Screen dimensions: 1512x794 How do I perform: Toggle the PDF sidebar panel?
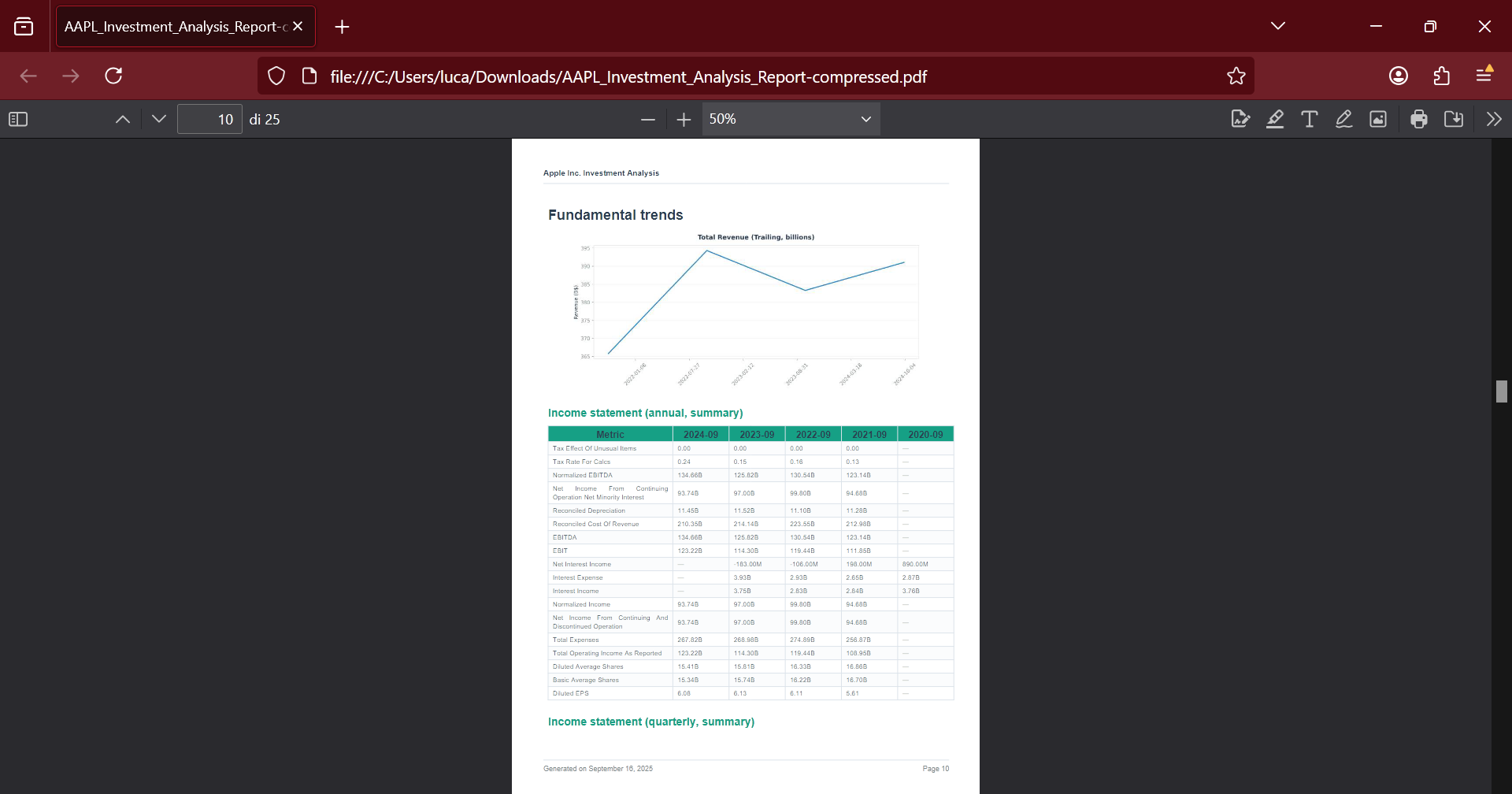[18, 119]
